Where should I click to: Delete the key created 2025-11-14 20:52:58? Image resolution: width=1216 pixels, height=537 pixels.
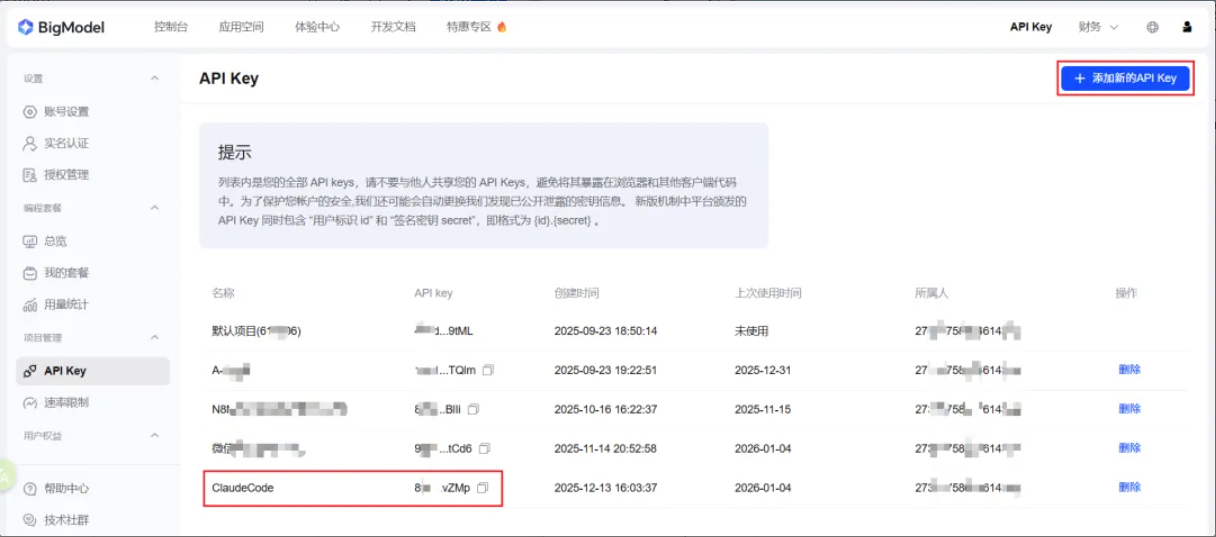pyautogui.click(x=1129, y=448)
